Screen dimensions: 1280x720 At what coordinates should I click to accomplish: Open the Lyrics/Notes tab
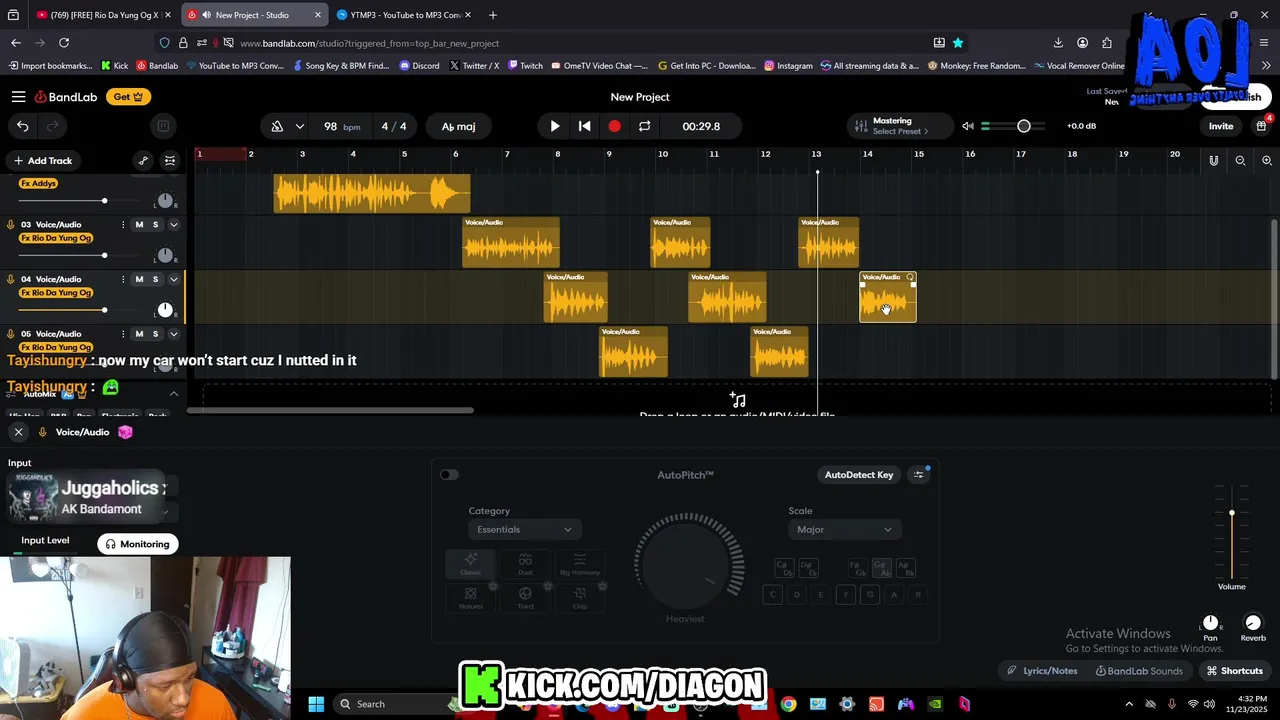(x=1042, y=671)
